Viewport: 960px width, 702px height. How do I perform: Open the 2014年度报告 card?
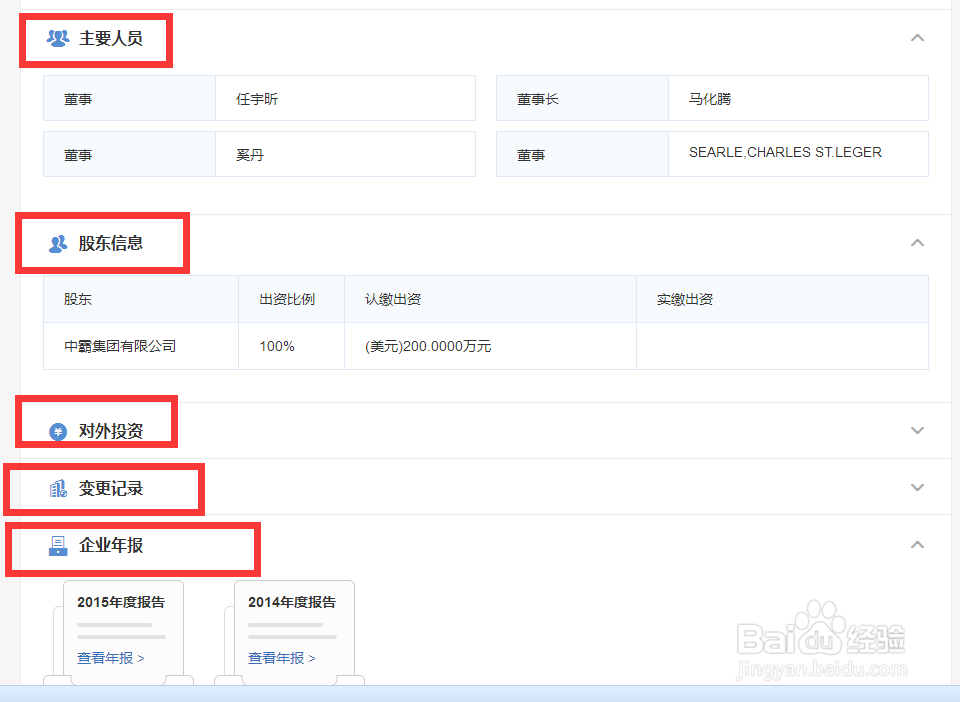[x=294, y=602]
